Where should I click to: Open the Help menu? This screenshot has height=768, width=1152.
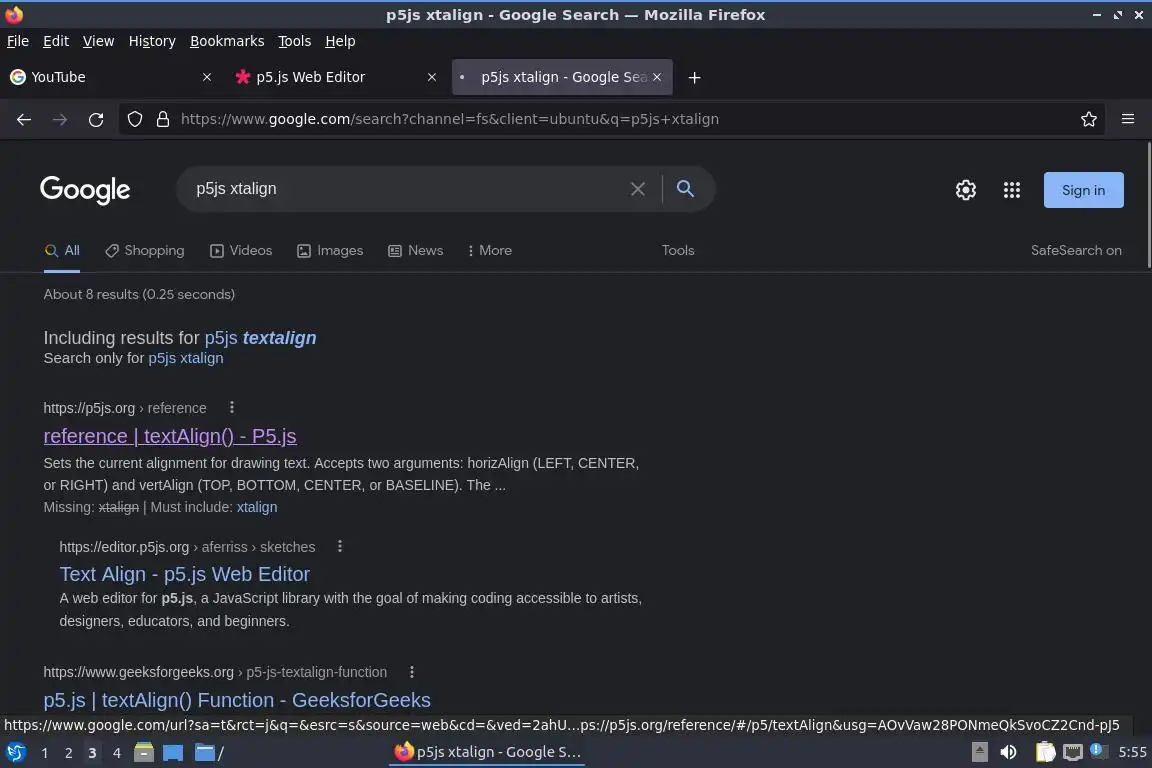(340, 41)
